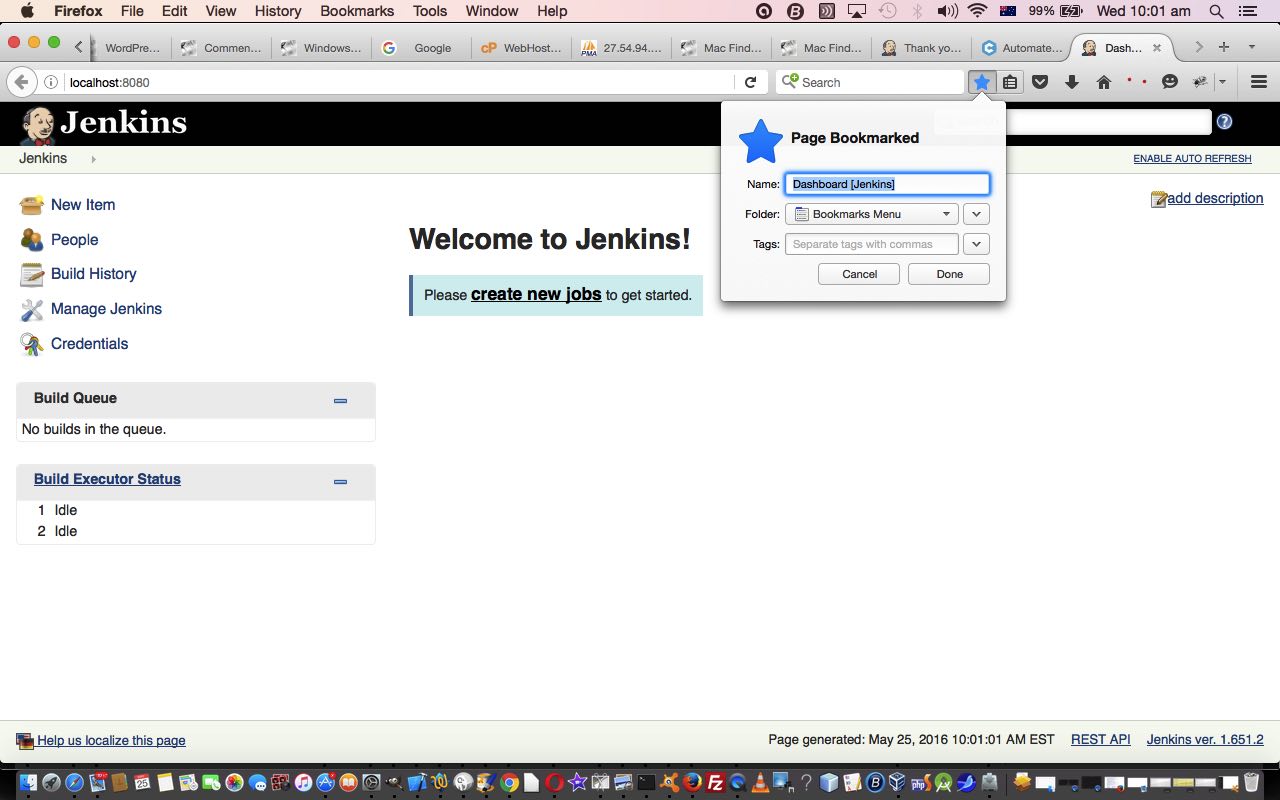Click the 'add description' link

(x=1215, y=198)
